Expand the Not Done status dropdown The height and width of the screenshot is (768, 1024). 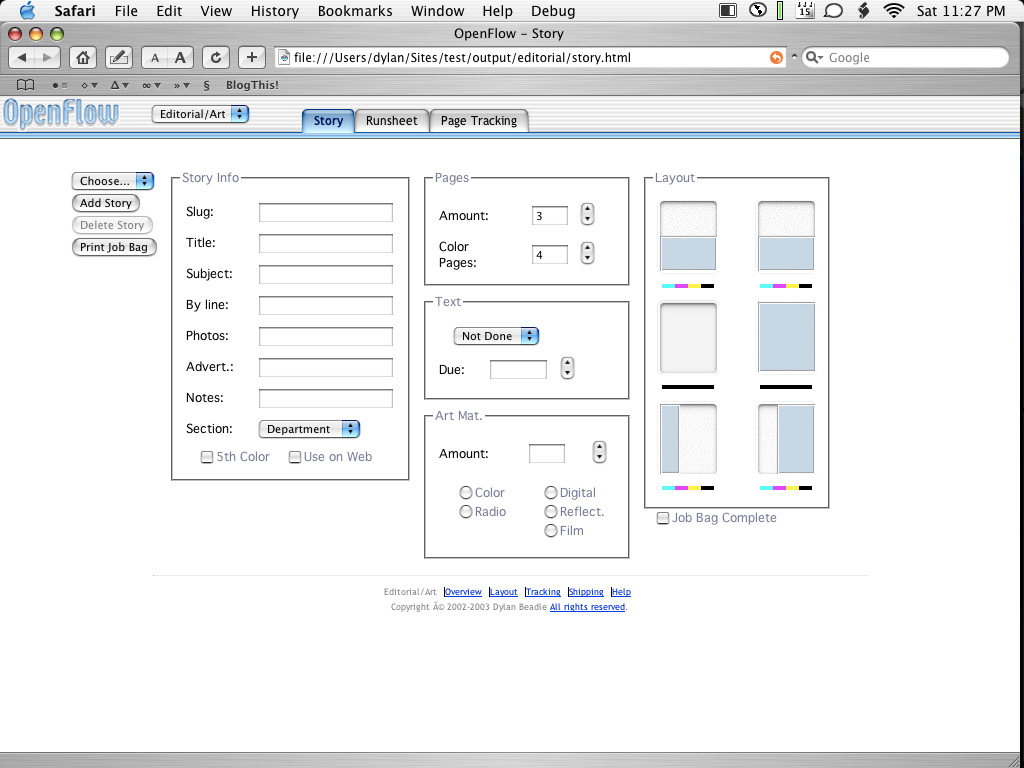496,336
